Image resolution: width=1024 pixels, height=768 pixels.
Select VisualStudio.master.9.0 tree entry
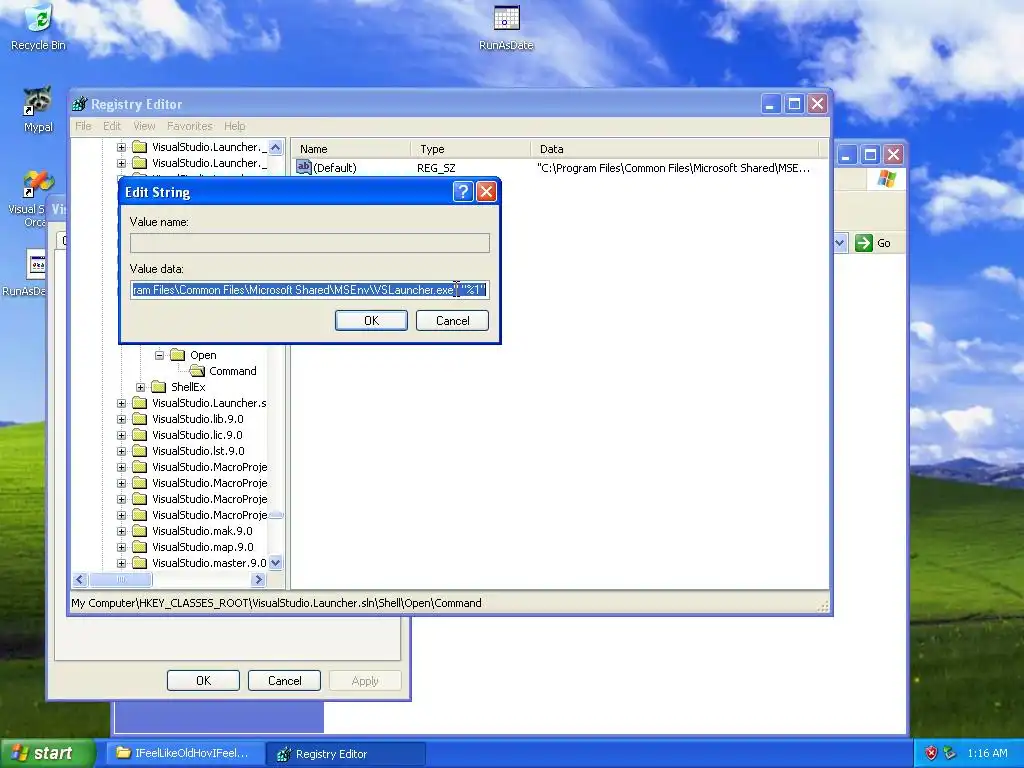[x=209, y=563]
